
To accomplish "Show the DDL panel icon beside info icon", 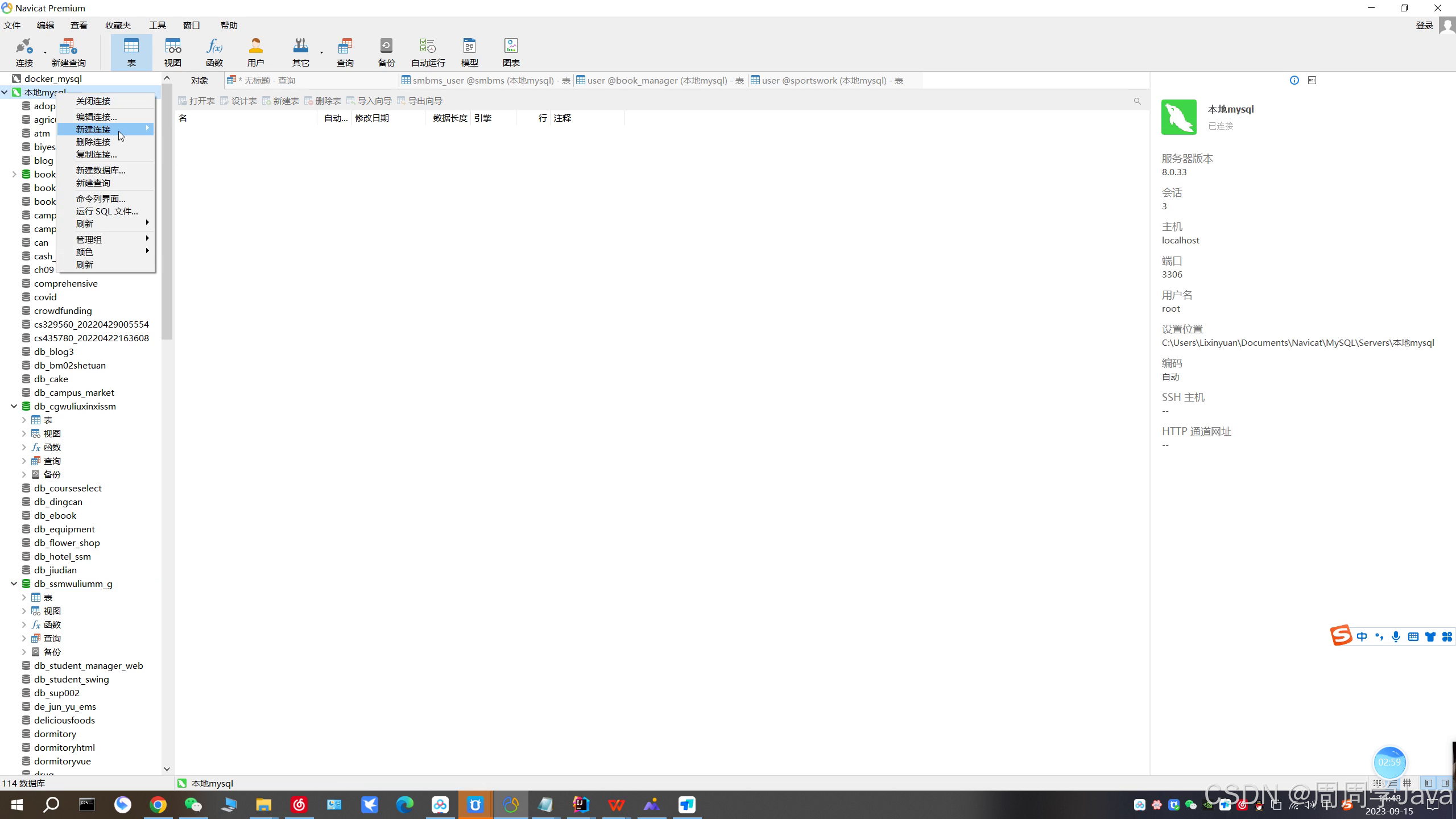I will click(x=1312, y=80).
